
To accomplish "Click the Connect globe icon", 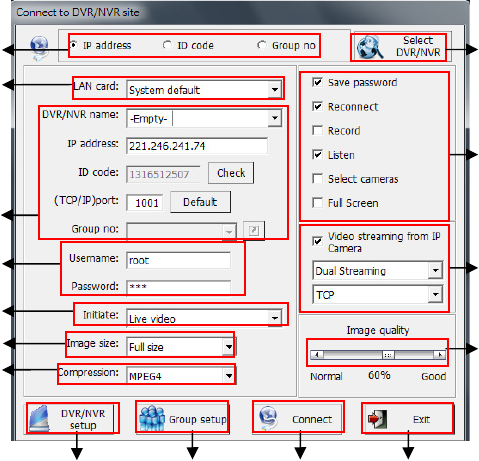I will (268, 418).
